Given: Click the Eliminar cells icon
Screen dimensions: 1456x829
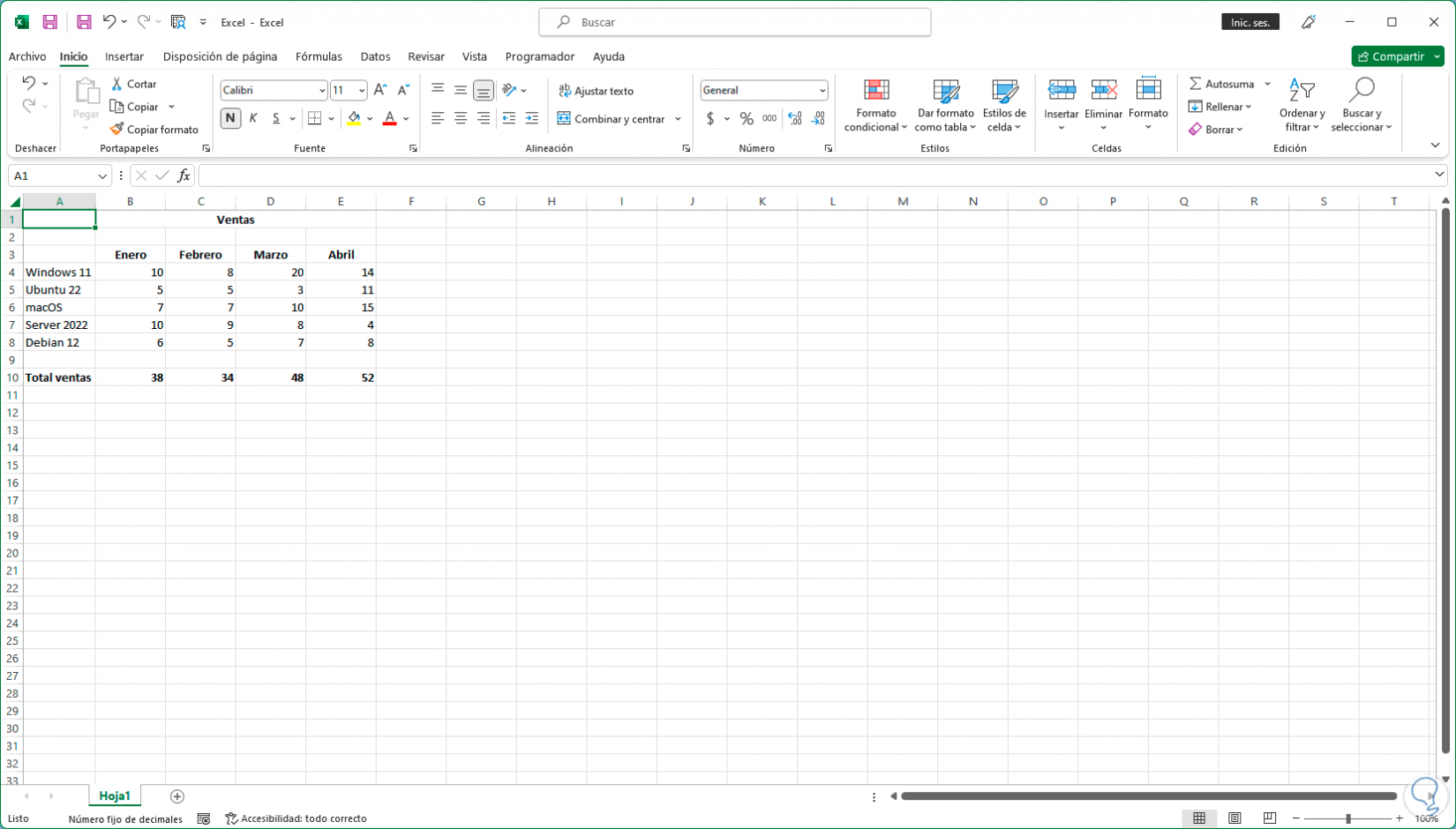Looking at the screenshot, I should pos(1104,90).
